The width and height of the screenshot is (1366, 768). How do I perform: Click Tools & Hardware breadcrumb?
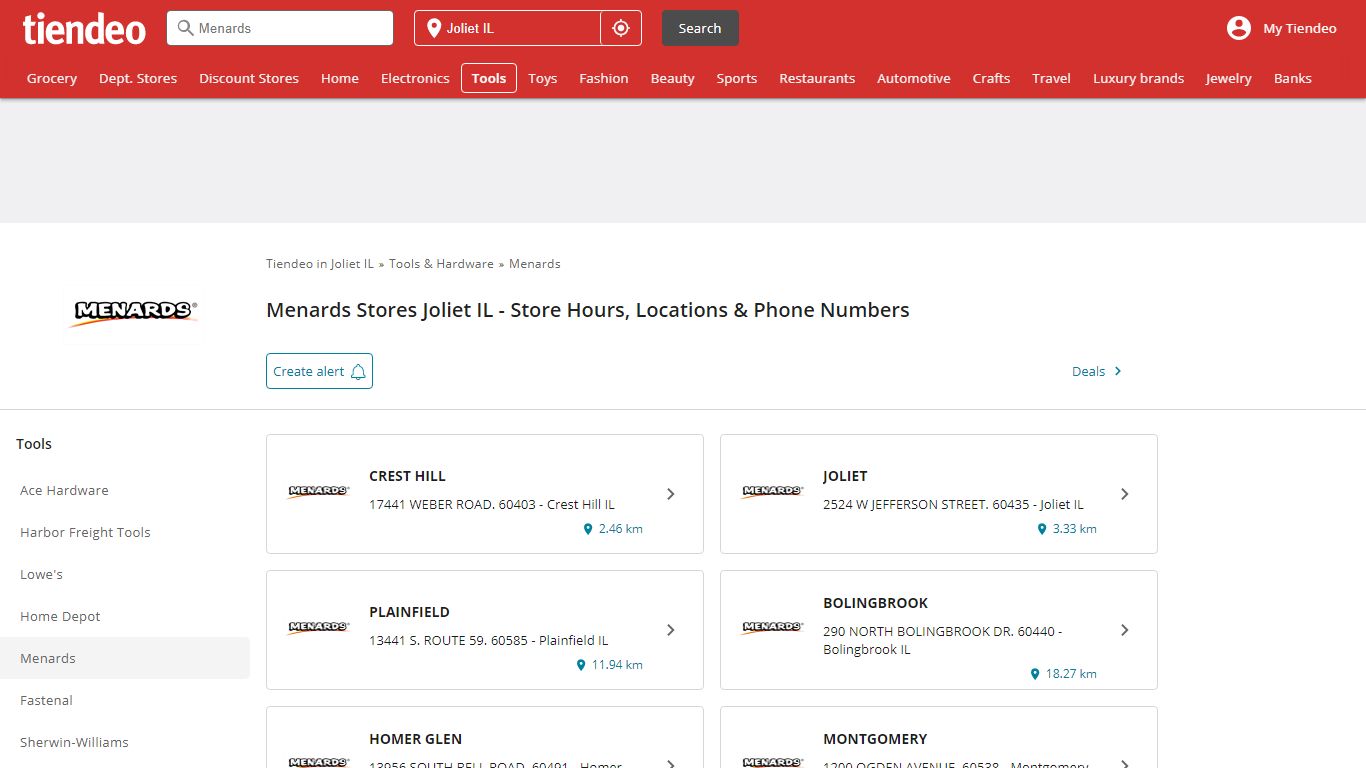[x=441, y=264]
